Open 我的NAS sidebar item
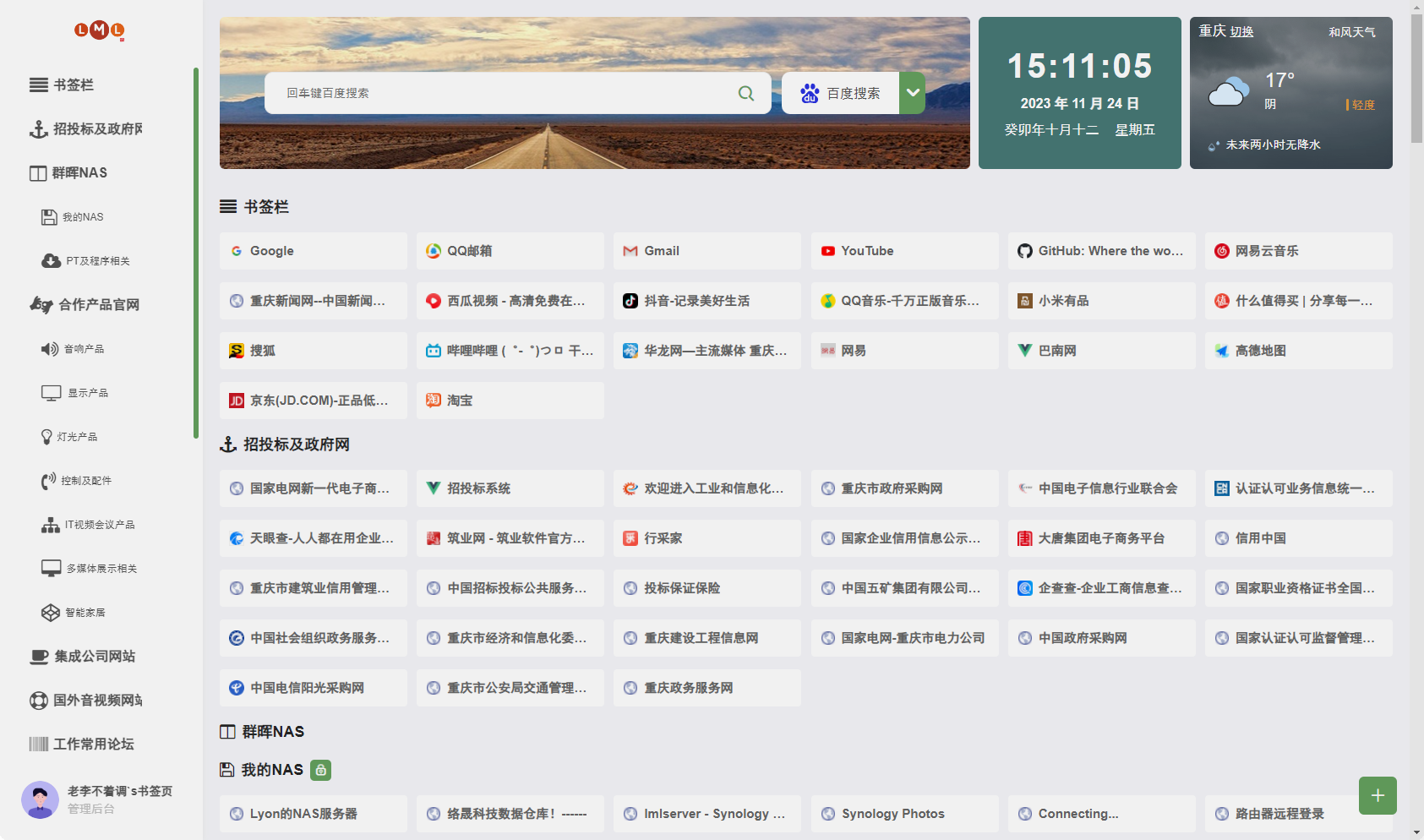 tap(73, 217)
